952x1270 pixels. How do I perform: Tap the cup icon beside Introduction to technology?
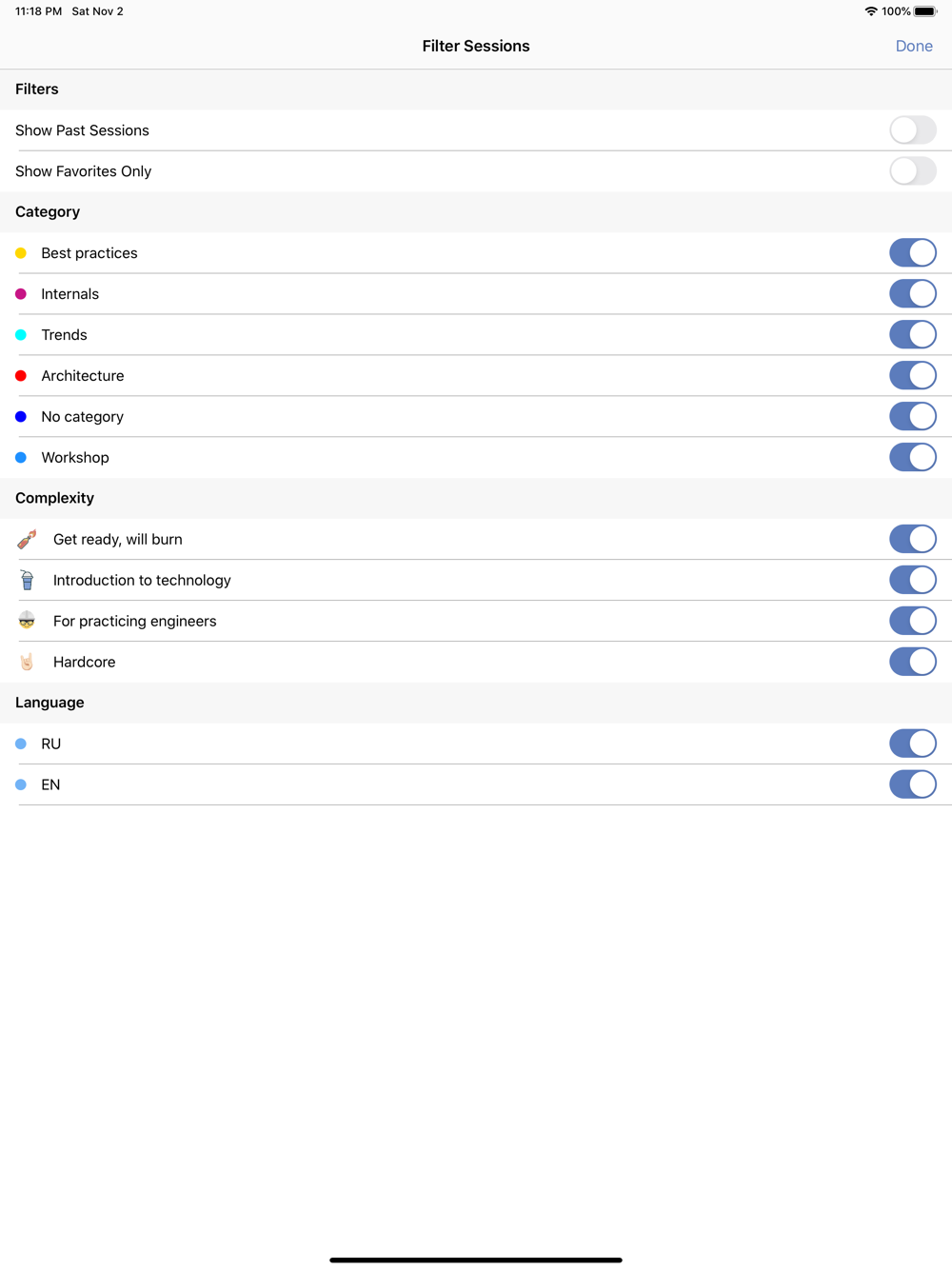coord(27,580)
